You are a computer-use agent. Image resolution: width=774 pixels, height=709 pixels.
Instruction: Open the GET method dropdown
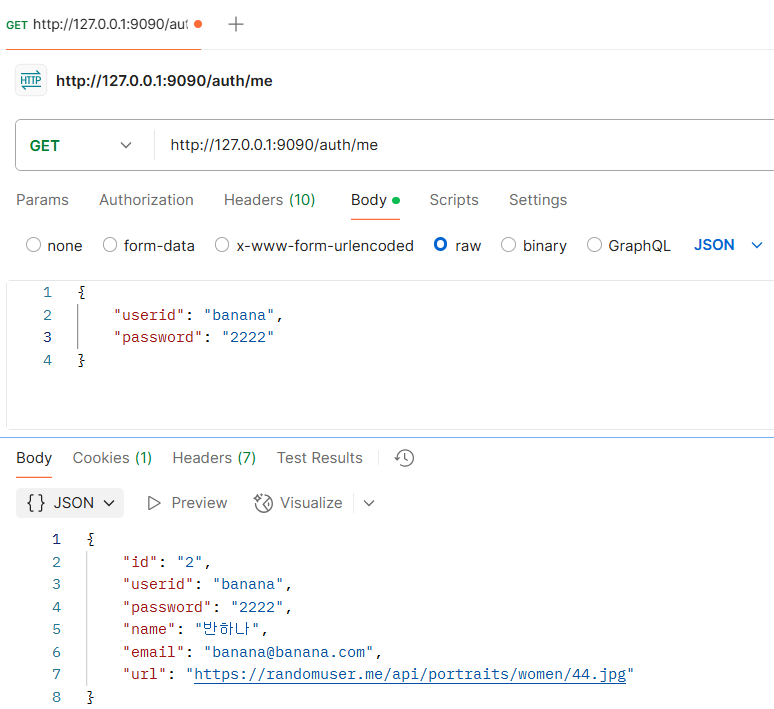coord(82,145)
